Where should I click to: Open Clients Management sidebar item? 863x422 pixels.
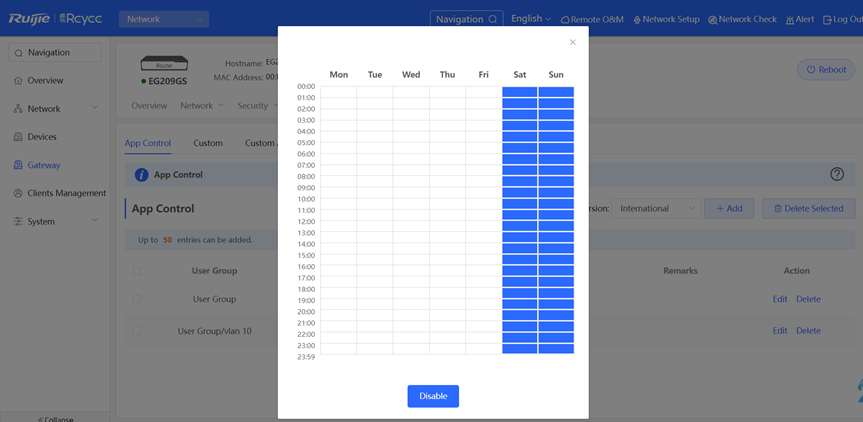66,193
